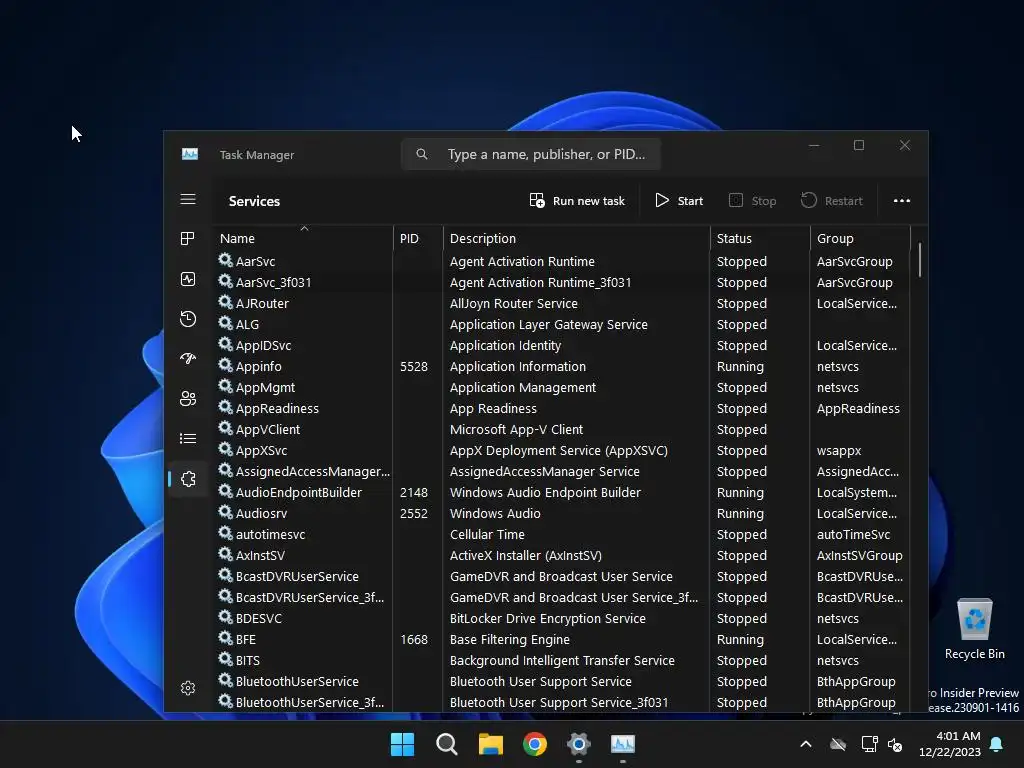Open the Performance page icon
Screen dimensions: 1024x768
pos(188,279)
